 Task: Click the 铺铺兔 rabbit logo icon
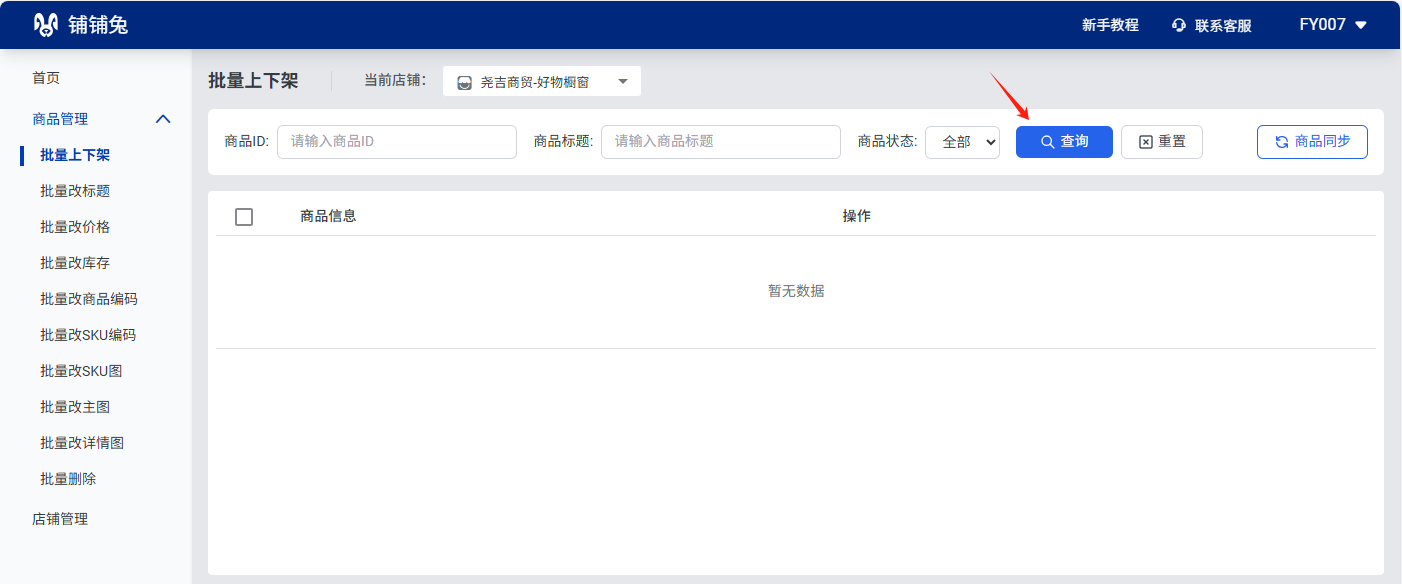pyautogui.click(x=46, y=25)
